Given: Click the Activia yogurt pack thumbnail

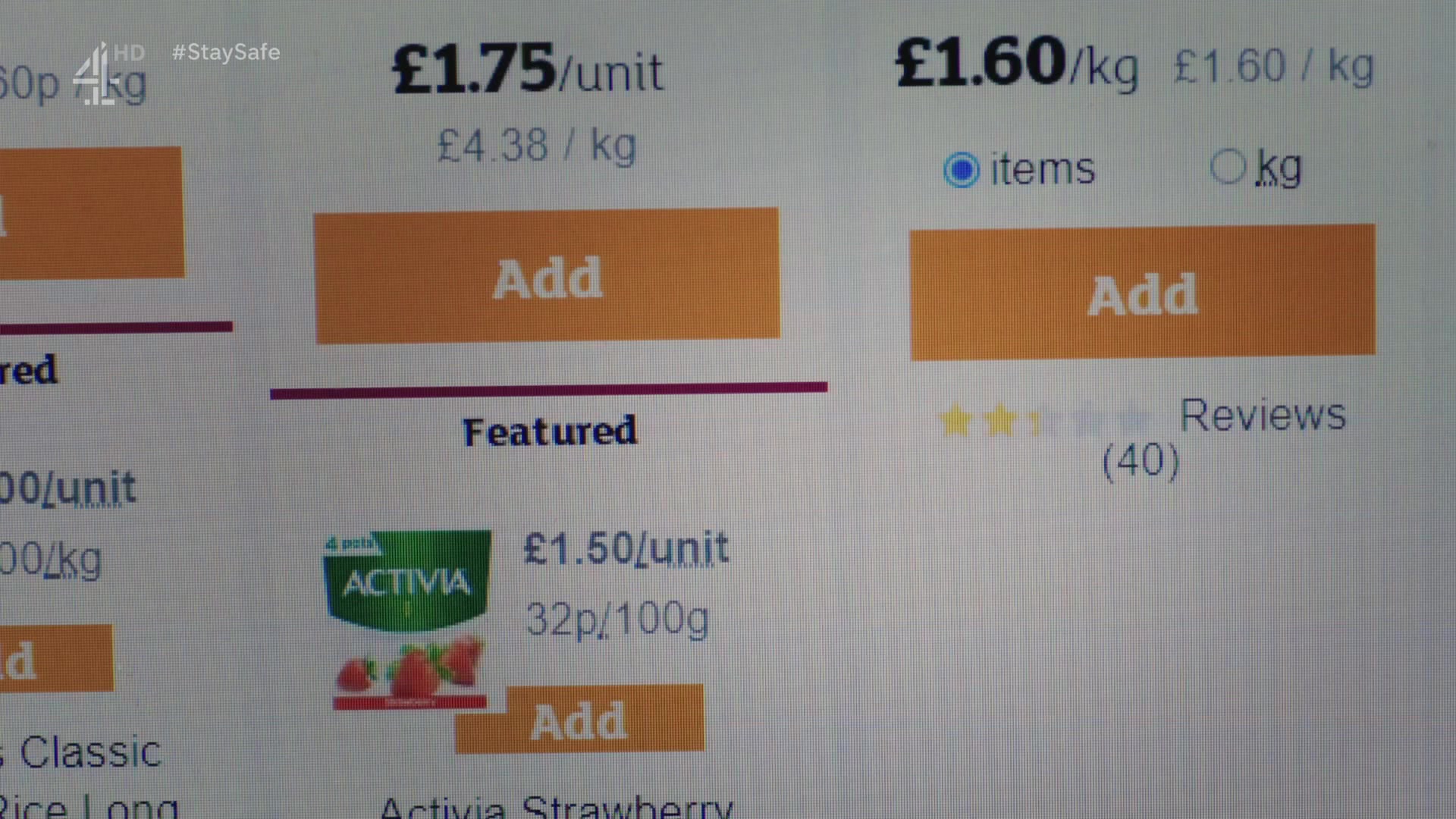Looking at the screenshot, I should pos(408,619).
